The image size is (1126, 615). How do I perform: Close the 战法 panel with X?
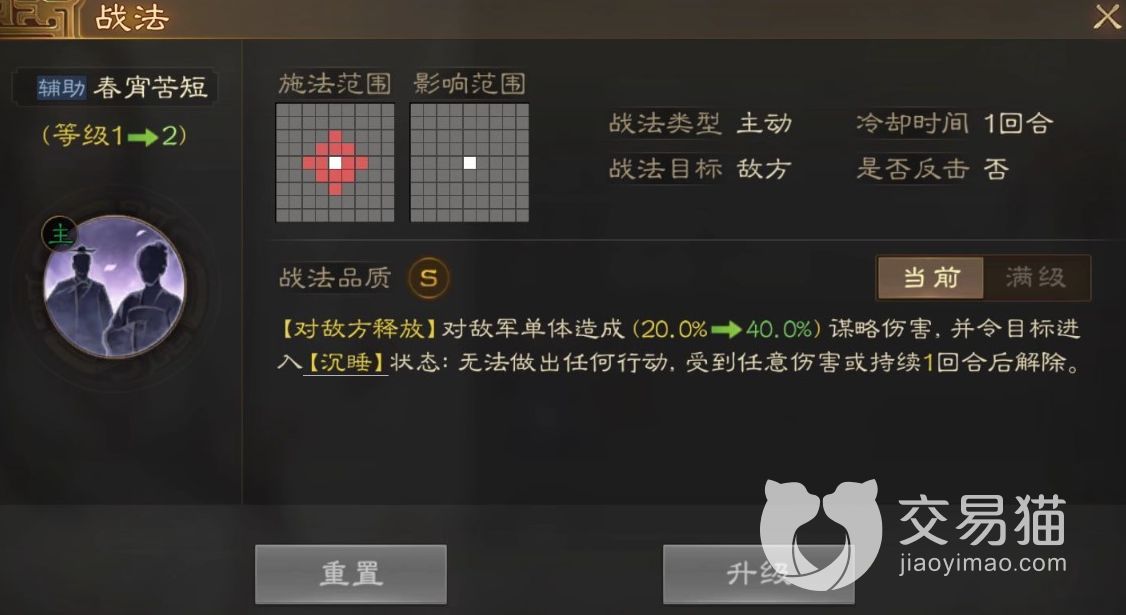1107,16
